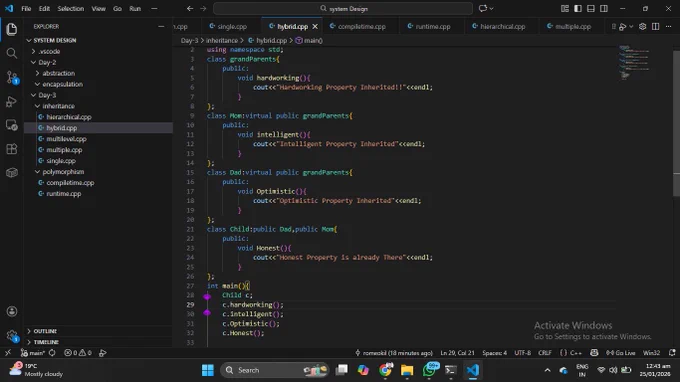Open the Explorer view in activity bar
Screen dimensions: 680x382
click(12, 29)
